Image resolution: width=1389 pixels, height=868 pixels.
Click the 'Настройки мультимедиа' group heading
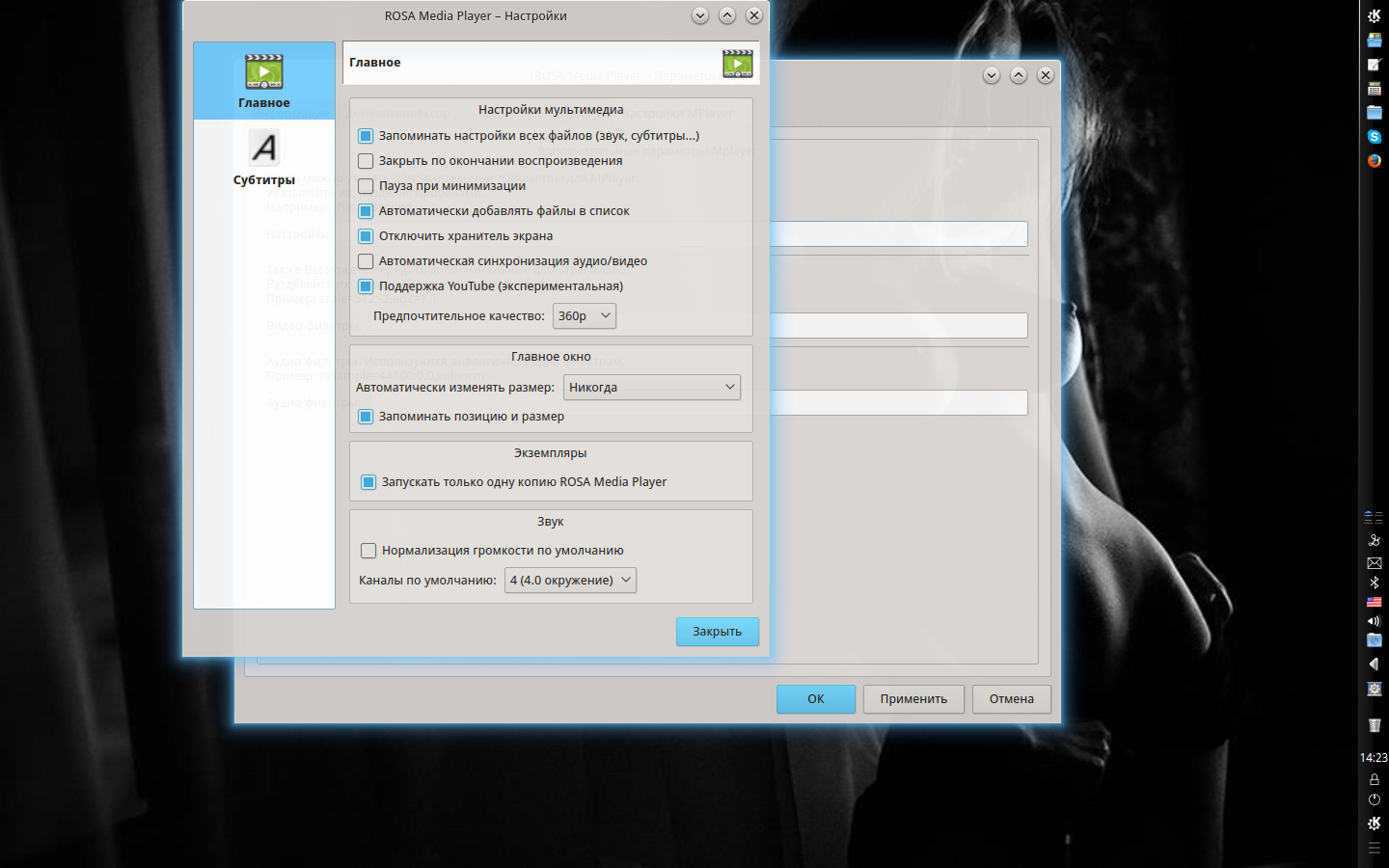pos(551,110)
